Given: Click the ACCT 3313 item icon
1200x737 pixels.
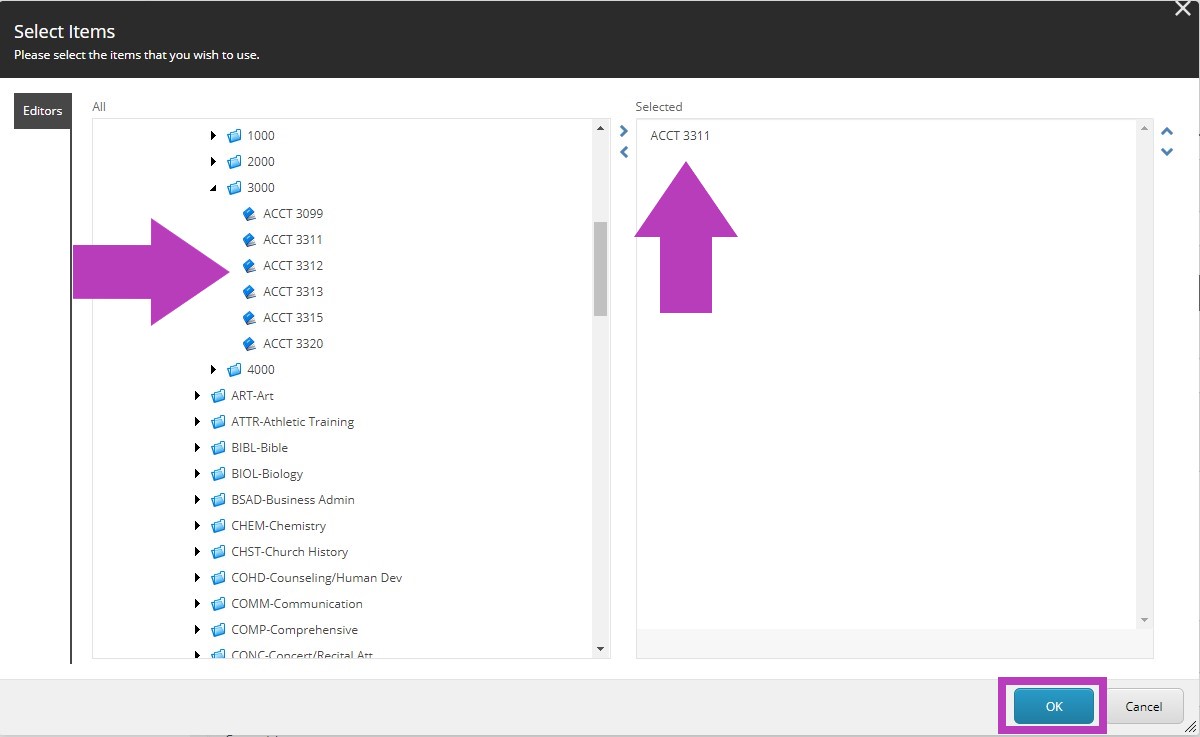Looking at the screenshot, I should [x=250, y=291].
